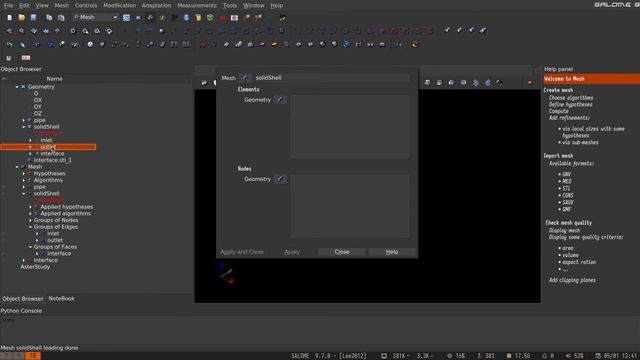Image resolution: width=640 pixels, height=360 pixels.
Task: Open the Edit menu
Action: [x=24, y=5]
